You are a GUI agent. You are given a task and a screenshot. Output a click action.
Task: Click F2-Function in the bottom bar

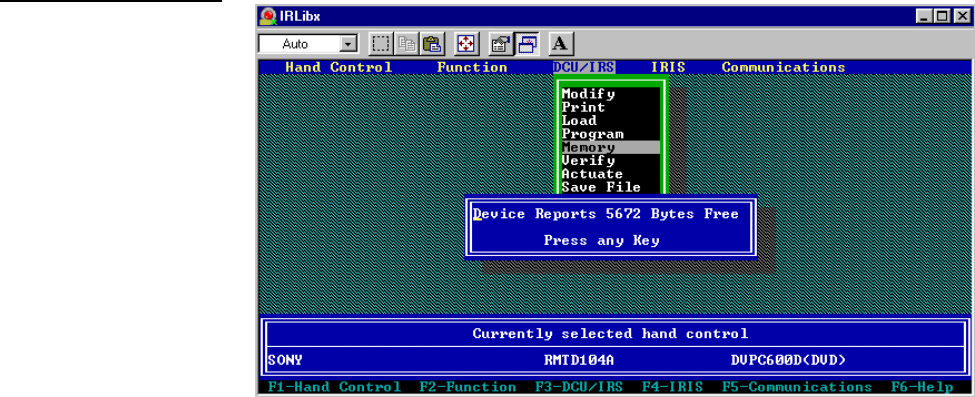(x=468, y=387)
